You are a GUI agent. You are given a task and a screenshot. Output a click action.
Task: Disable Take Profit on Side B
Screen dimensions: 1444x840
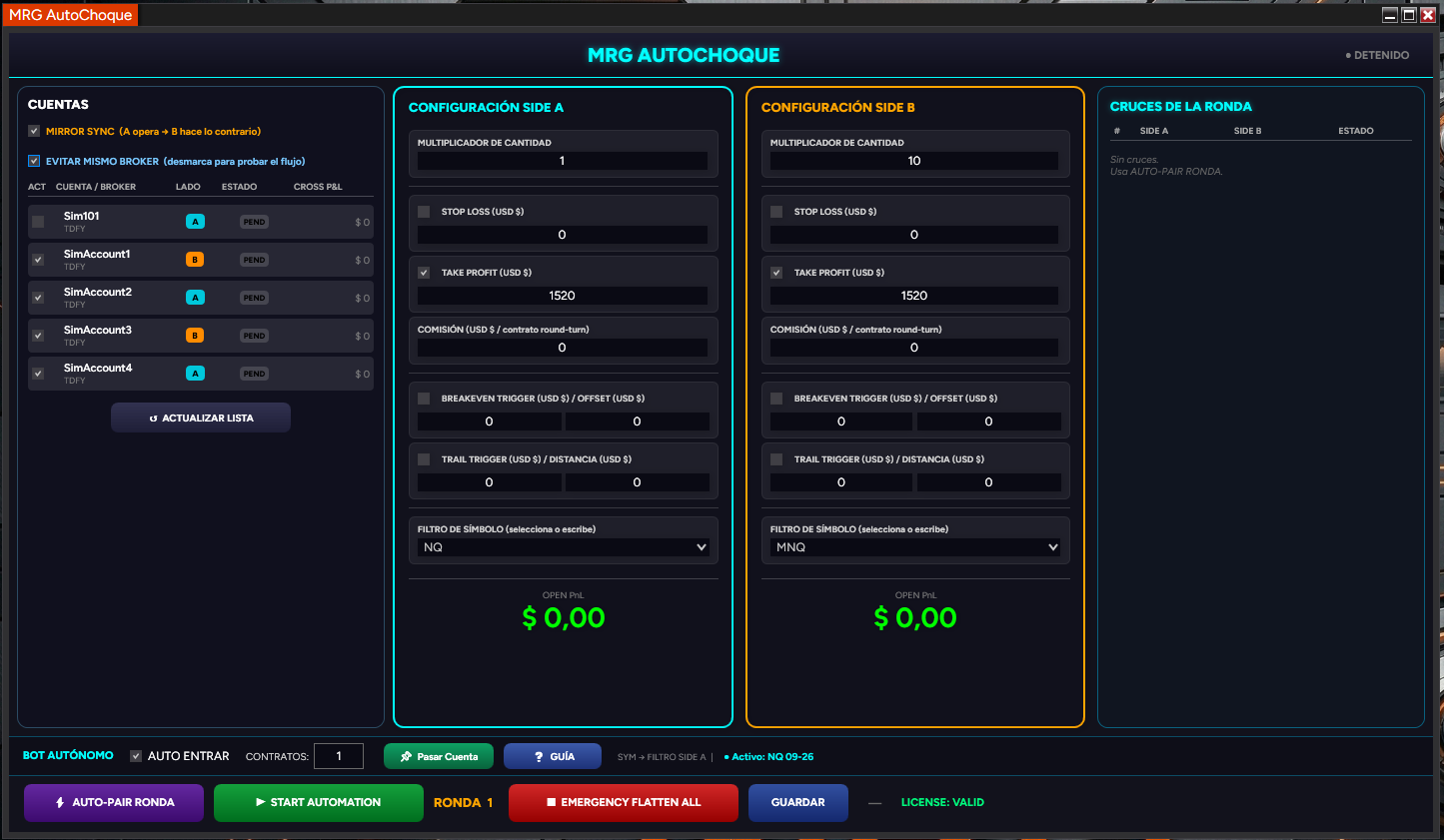pyautogui.click(x=776, y=273)
